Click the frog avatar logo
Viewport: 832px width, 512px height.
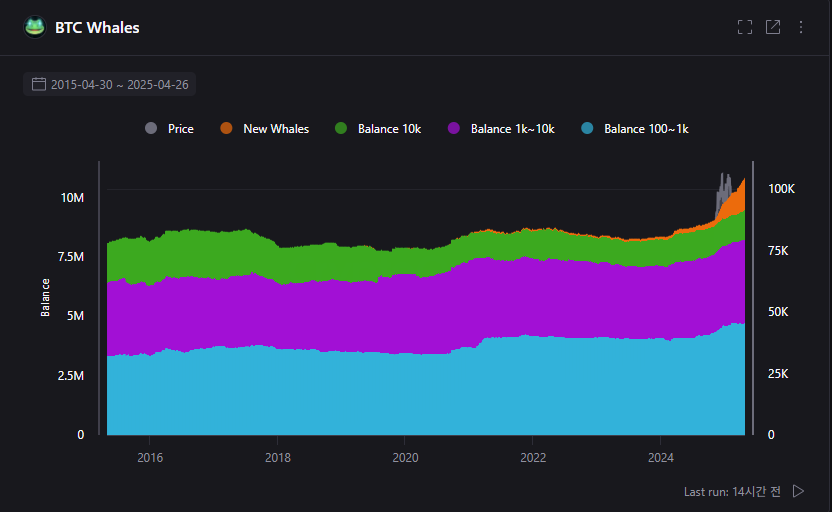tap(35, 27)
